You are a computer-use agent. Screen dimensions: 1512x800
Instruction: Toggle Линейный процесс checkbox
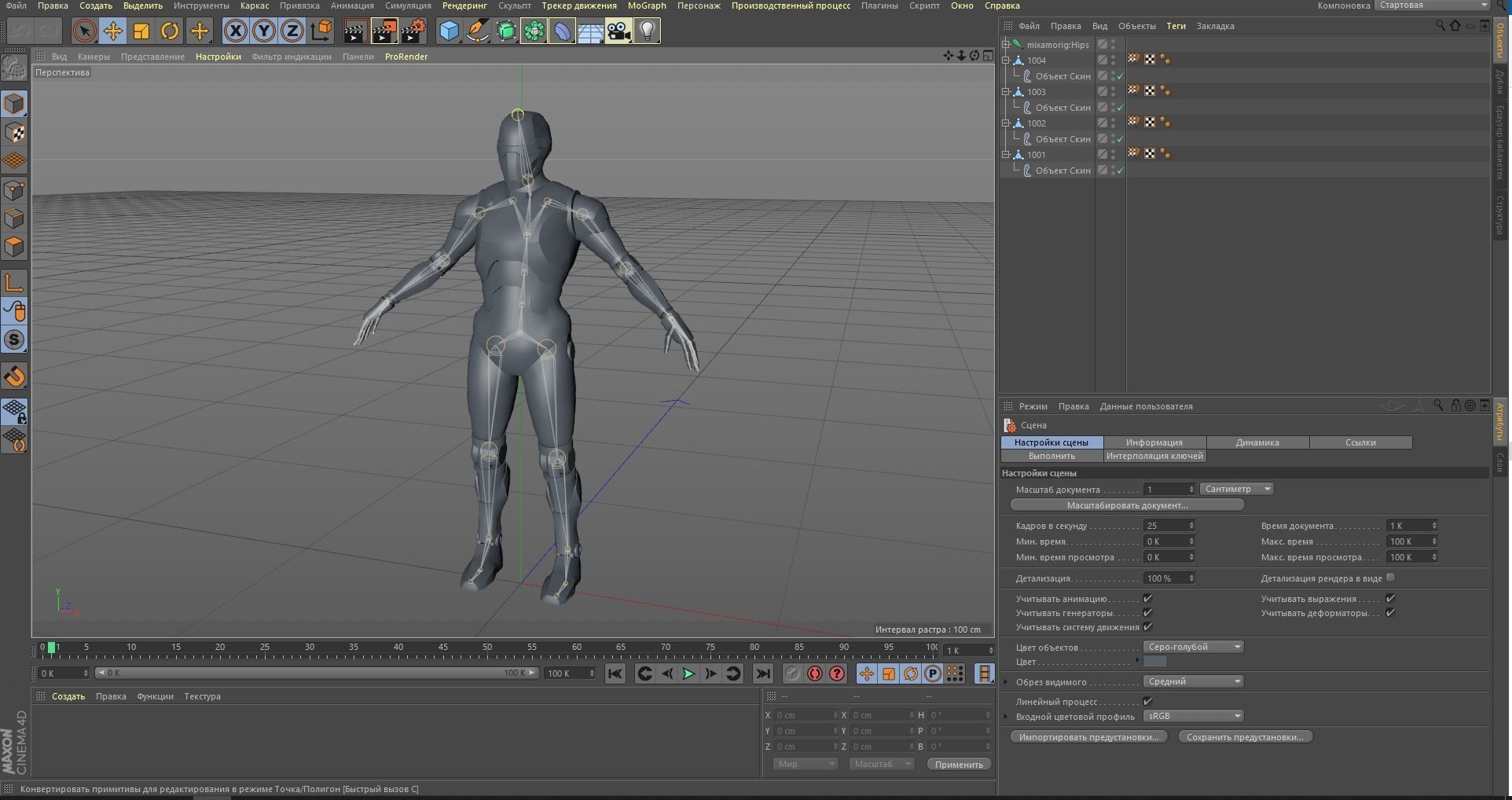(1147, 702)
